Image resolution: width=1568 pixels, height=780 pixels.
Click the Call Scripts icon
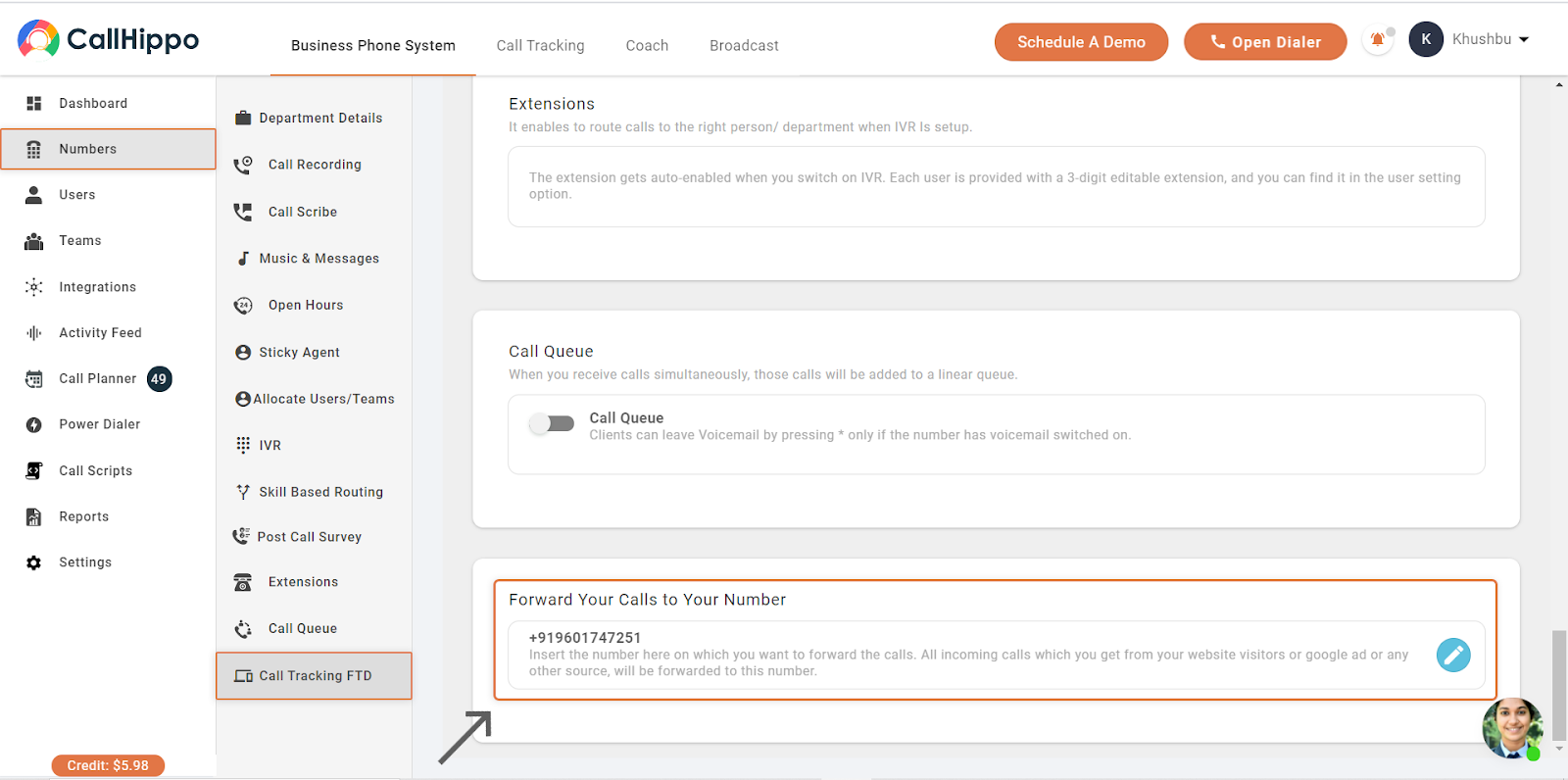pyautogui.click(x=34, y=470)
